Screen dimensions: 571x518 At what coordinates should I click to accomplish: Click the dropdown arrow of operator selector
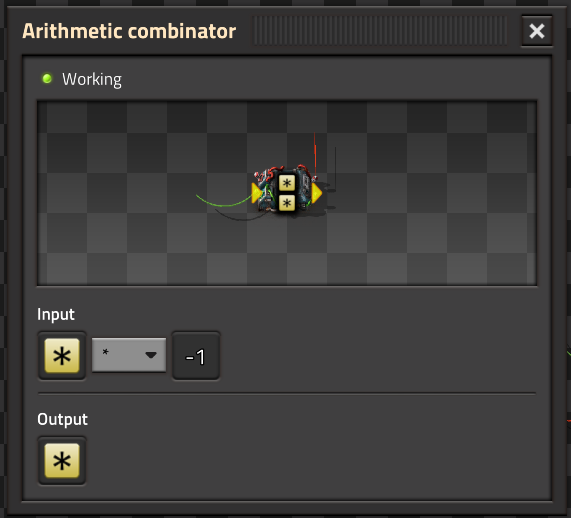click(151, 355)
